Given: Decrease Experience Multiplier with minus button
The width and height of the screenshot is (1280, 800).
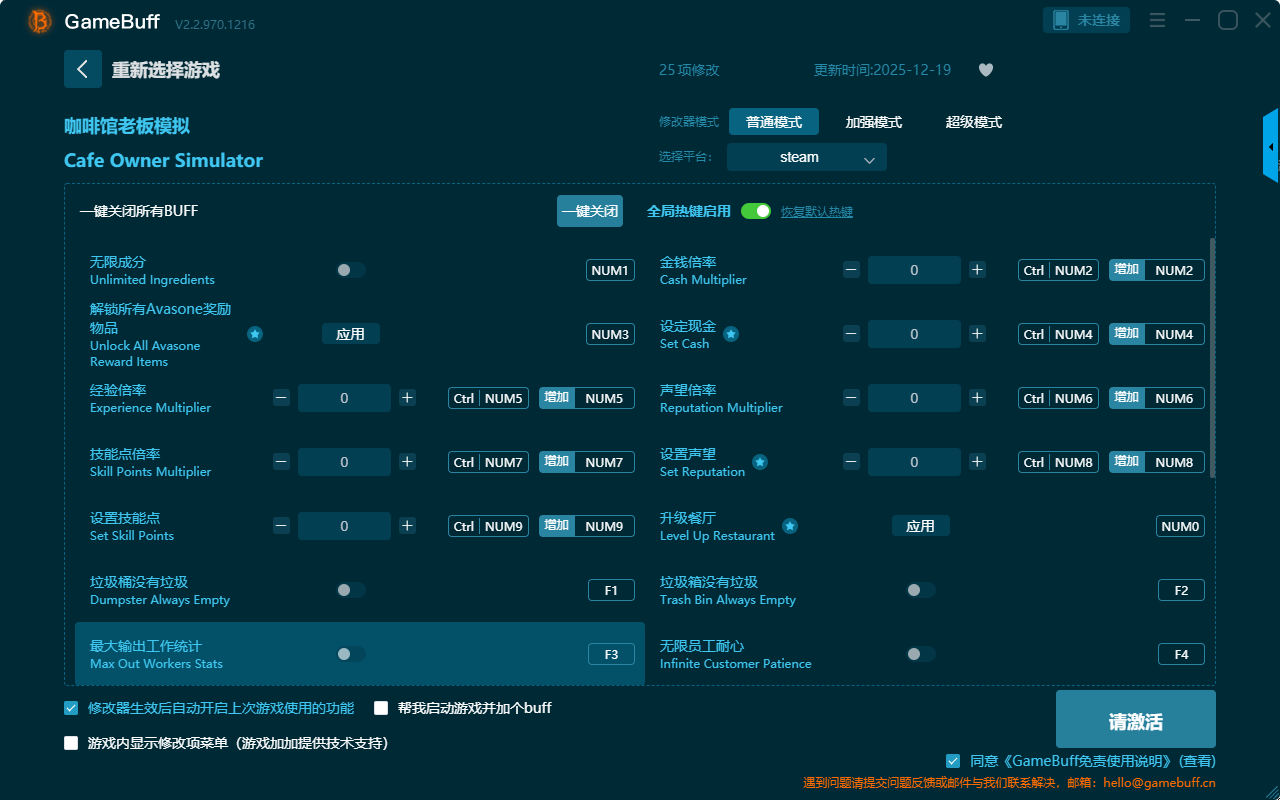Looking at the screenshot, I should click(x=281, y=398).
